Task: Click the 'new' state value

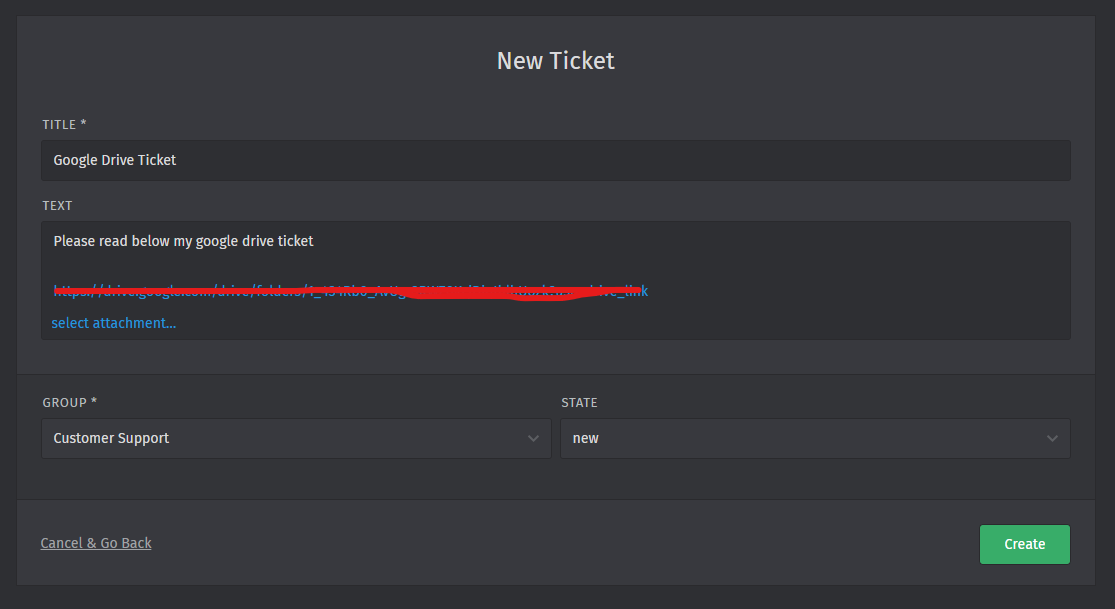Action: (x=586, y=439)
